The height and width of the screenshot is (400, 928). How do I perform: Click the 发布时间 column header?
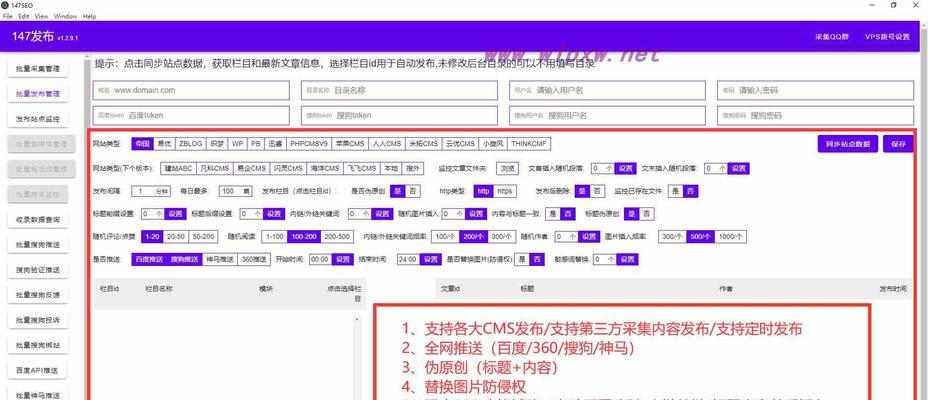[892, 289]
